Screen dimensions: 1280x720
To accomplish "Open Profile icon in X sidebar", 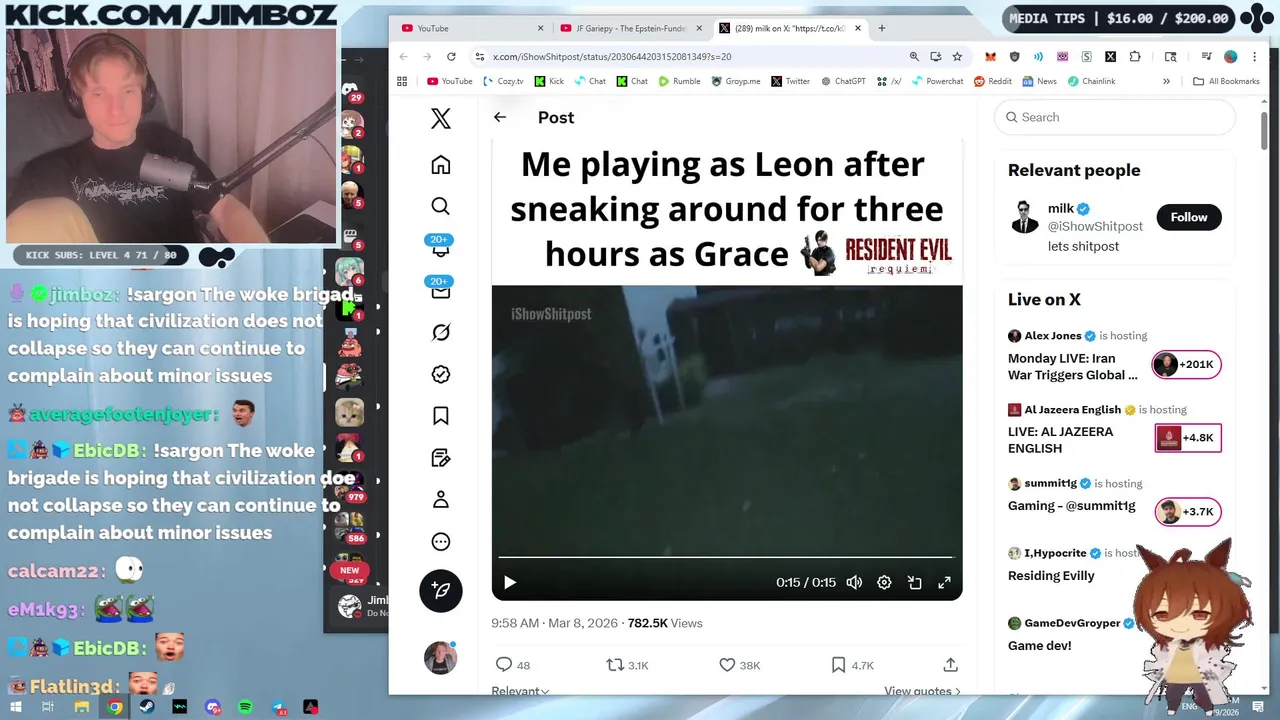I will point(440,500).
